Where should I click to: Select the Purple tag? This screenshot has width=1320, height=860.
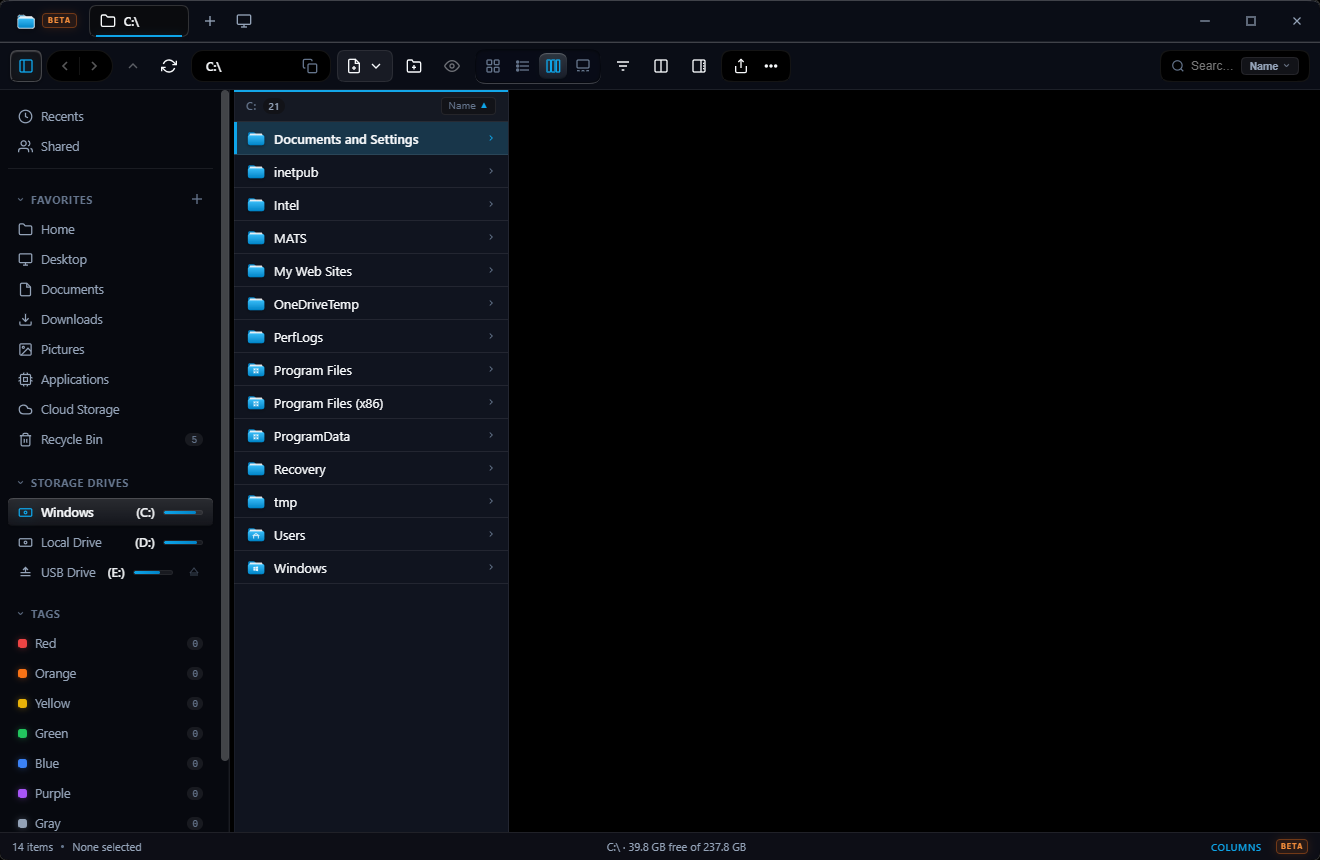pos(110,793)
